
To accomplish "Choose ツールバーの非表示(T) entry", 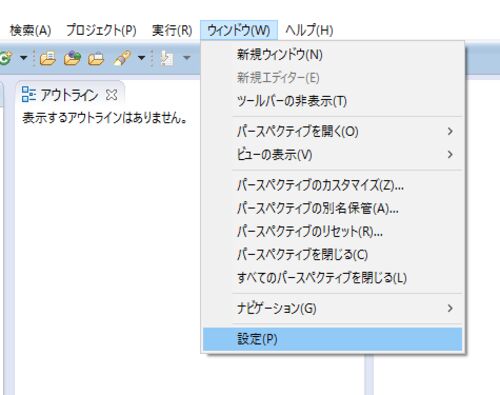I will (332, 101).
